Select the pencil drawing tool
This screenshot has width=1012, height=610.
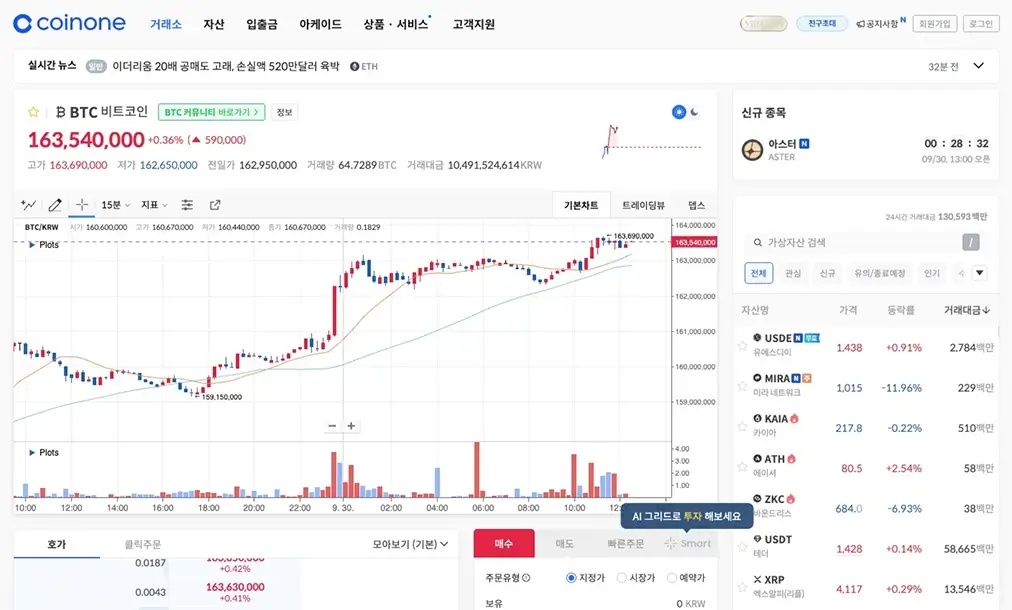click(x=56, y=205)
